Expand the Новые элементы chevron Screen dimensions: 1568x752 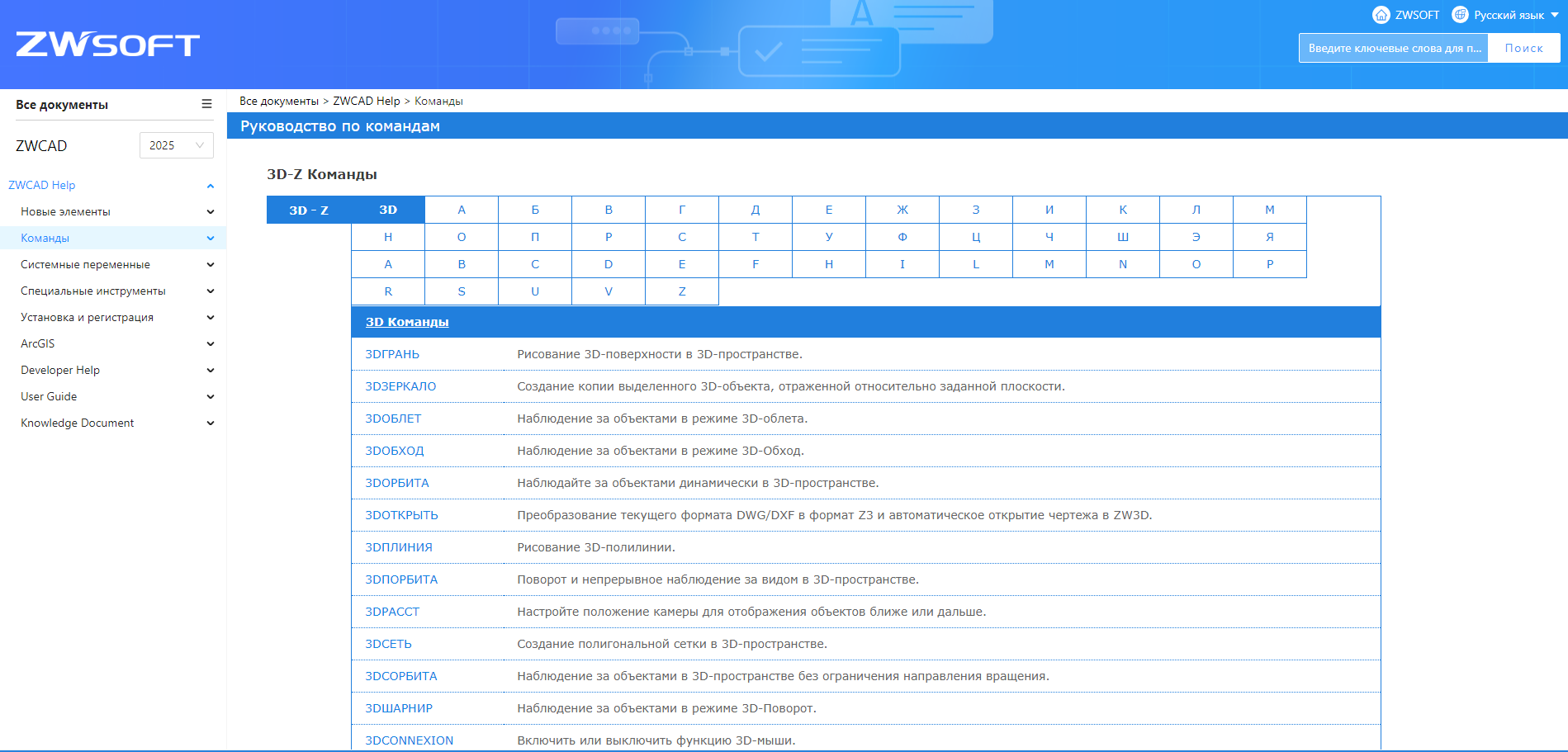coord(211,212)
